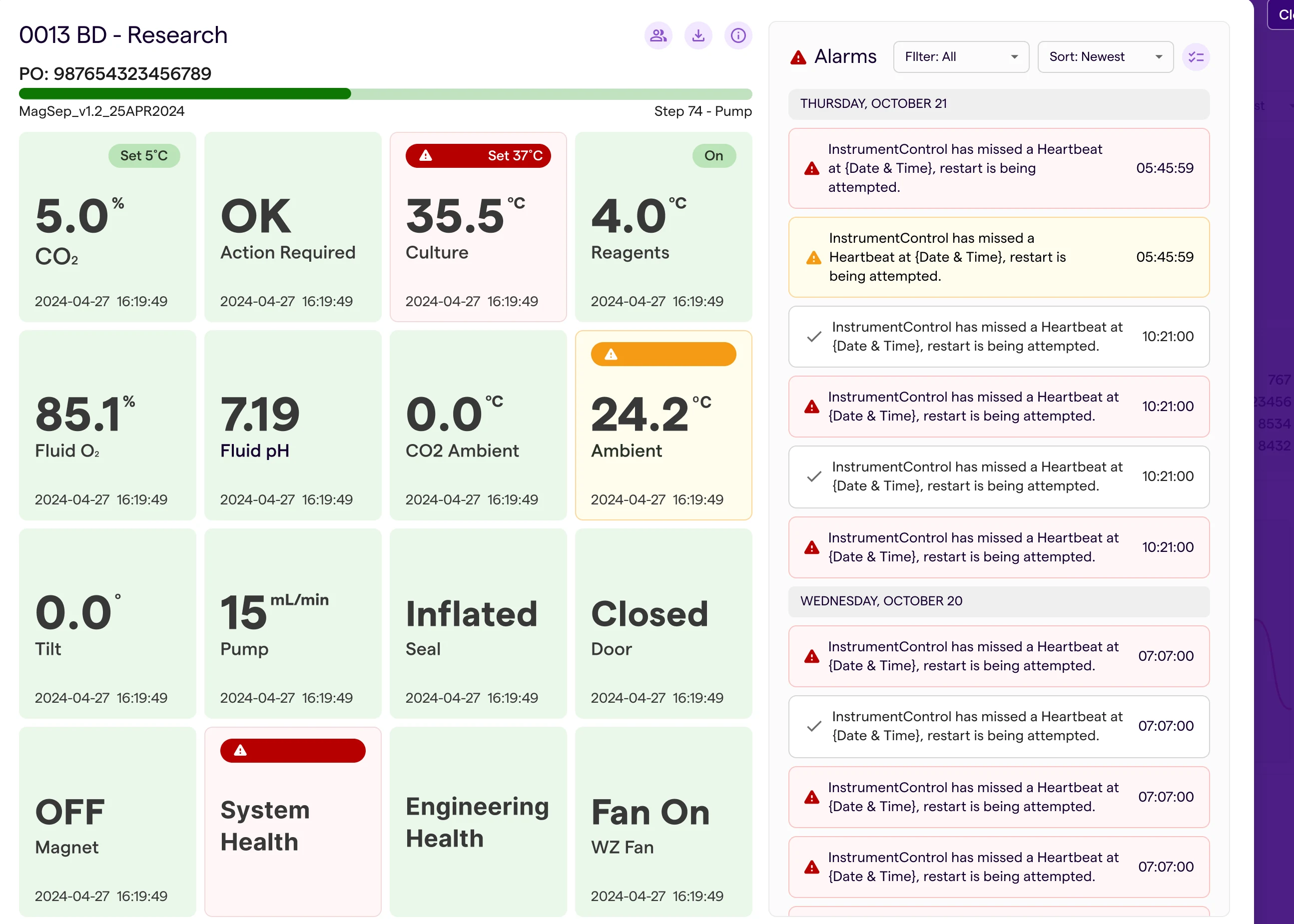Screen dimensions: 1294x924
Task: Open the Filter: All dropdown
Action: (961, 57)
